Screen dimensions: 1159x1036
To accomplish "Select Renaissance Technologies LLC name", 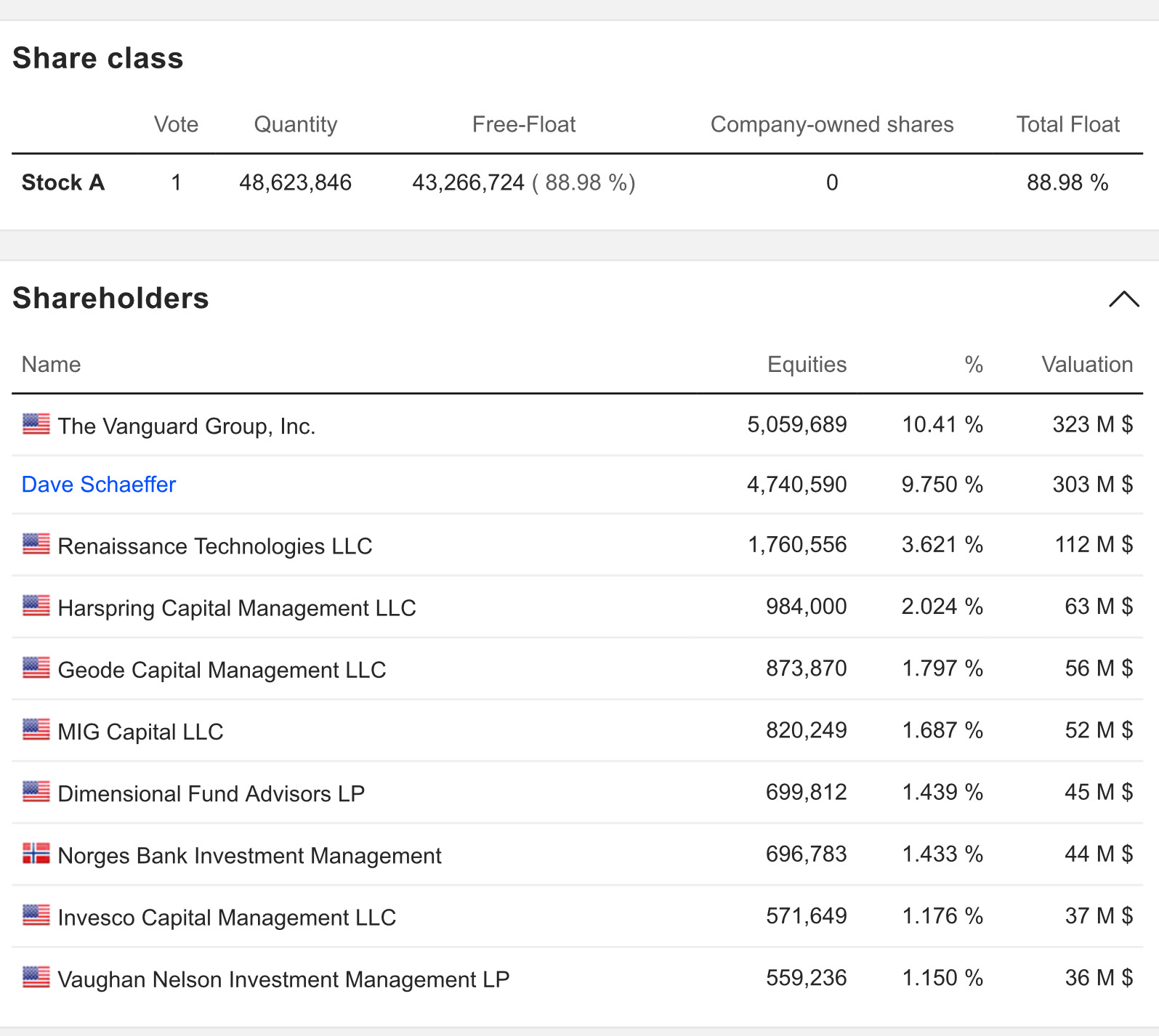I will coord(215,546).
